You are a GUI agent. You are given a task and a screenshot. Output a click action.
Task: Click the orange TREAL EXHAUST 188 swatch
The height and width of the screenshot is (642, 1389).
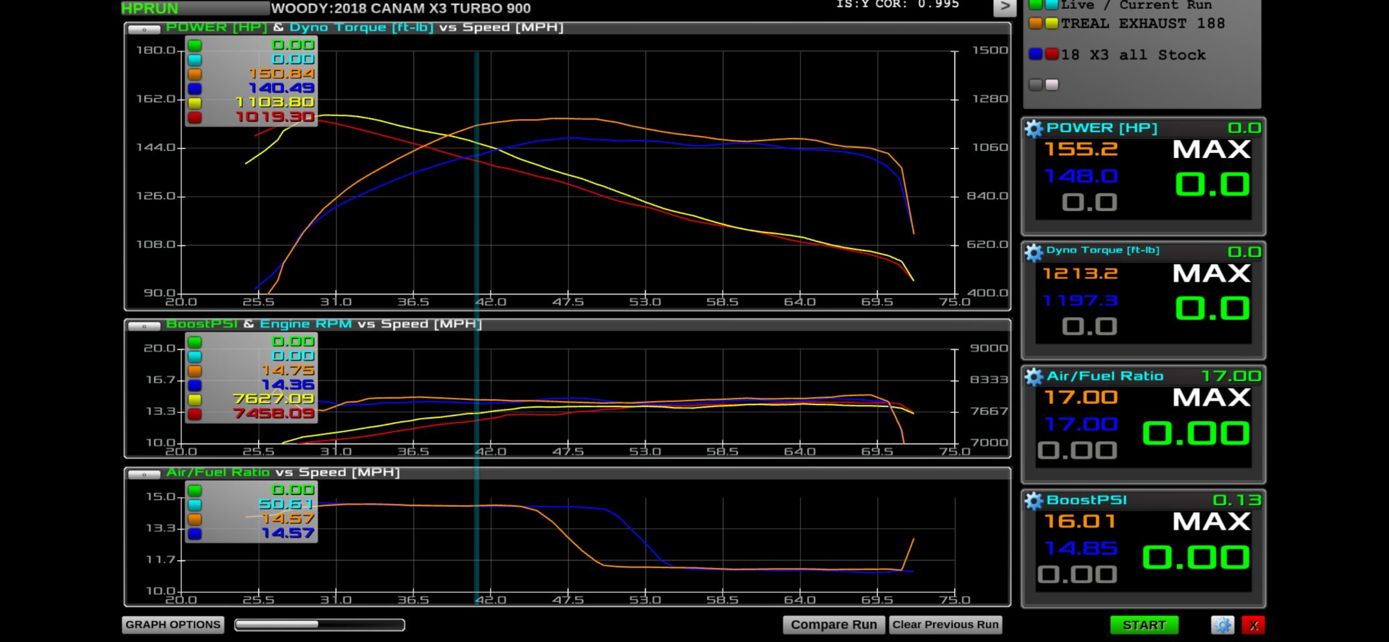tap(1036, 23)
